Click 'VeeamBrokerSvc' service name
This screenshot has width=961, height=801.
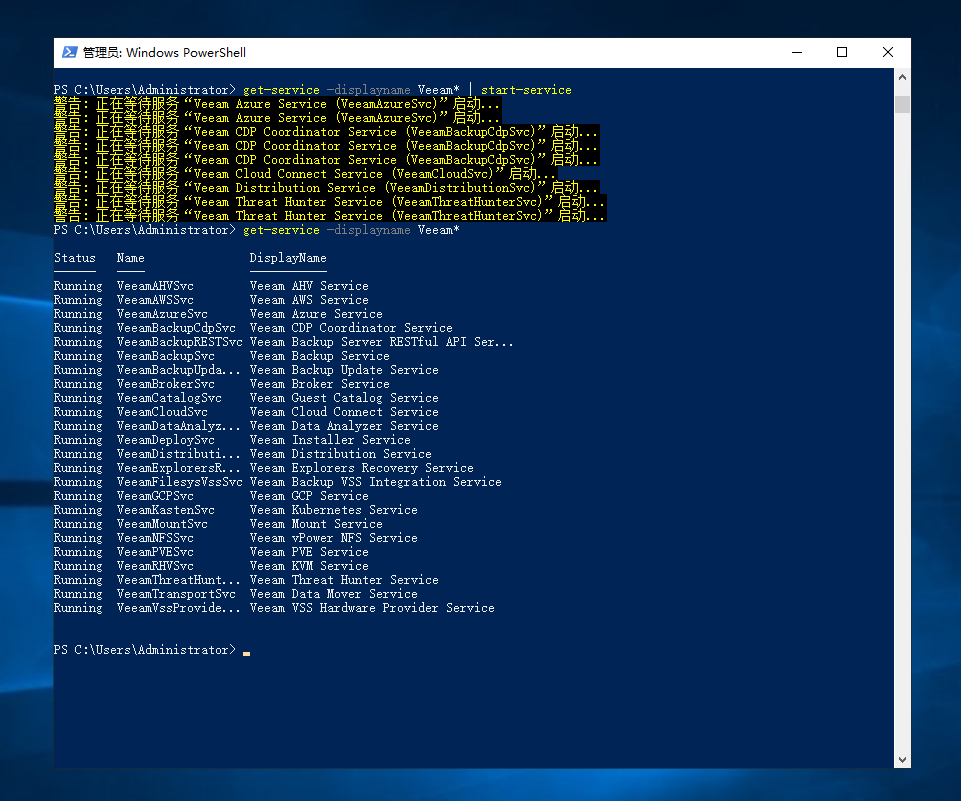click(165, 384)
